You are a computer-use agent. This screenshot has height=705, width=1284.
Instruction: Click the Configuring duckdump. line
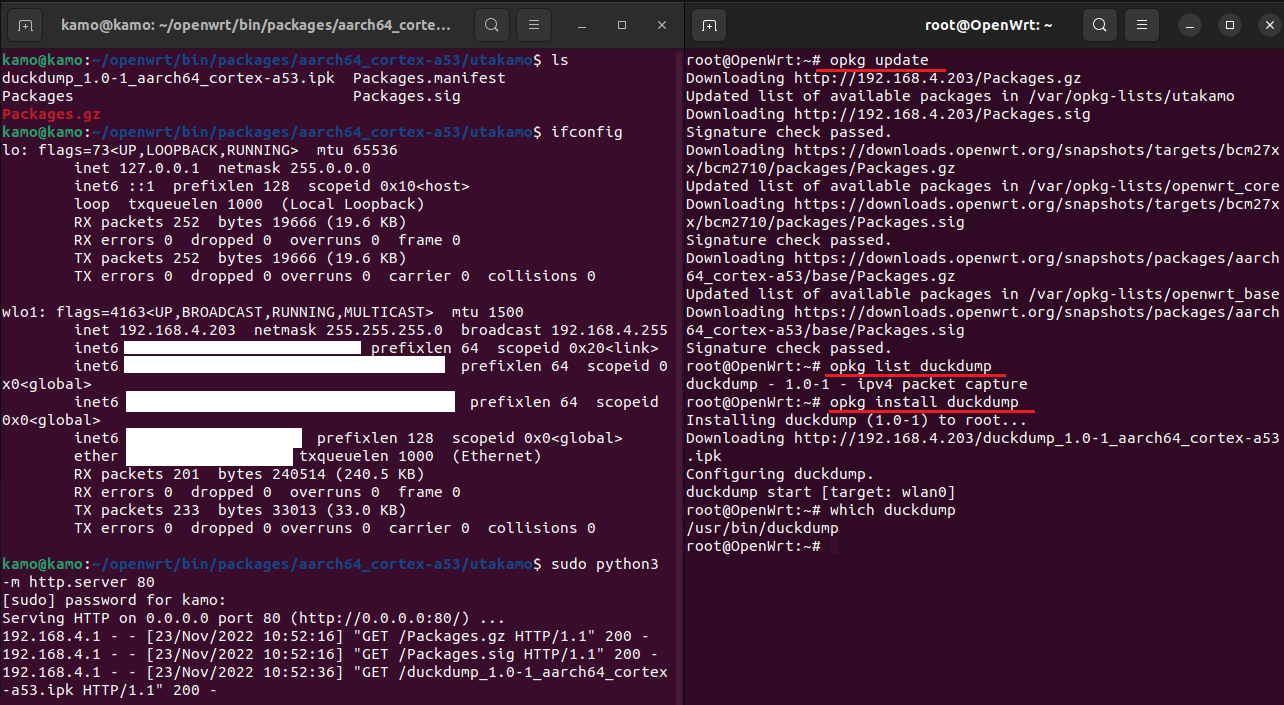tap(780, 474)
